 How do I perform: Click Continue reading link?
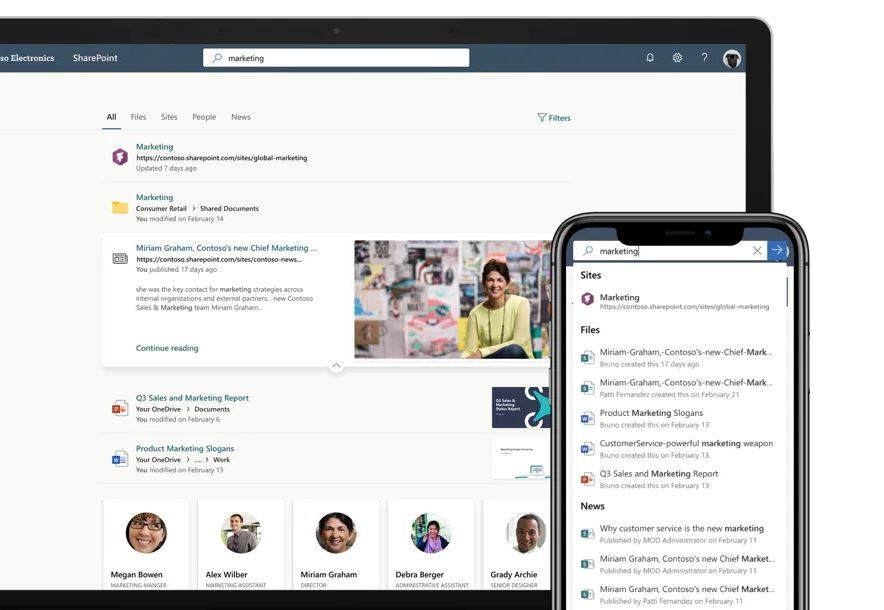[x=167, y=348]
